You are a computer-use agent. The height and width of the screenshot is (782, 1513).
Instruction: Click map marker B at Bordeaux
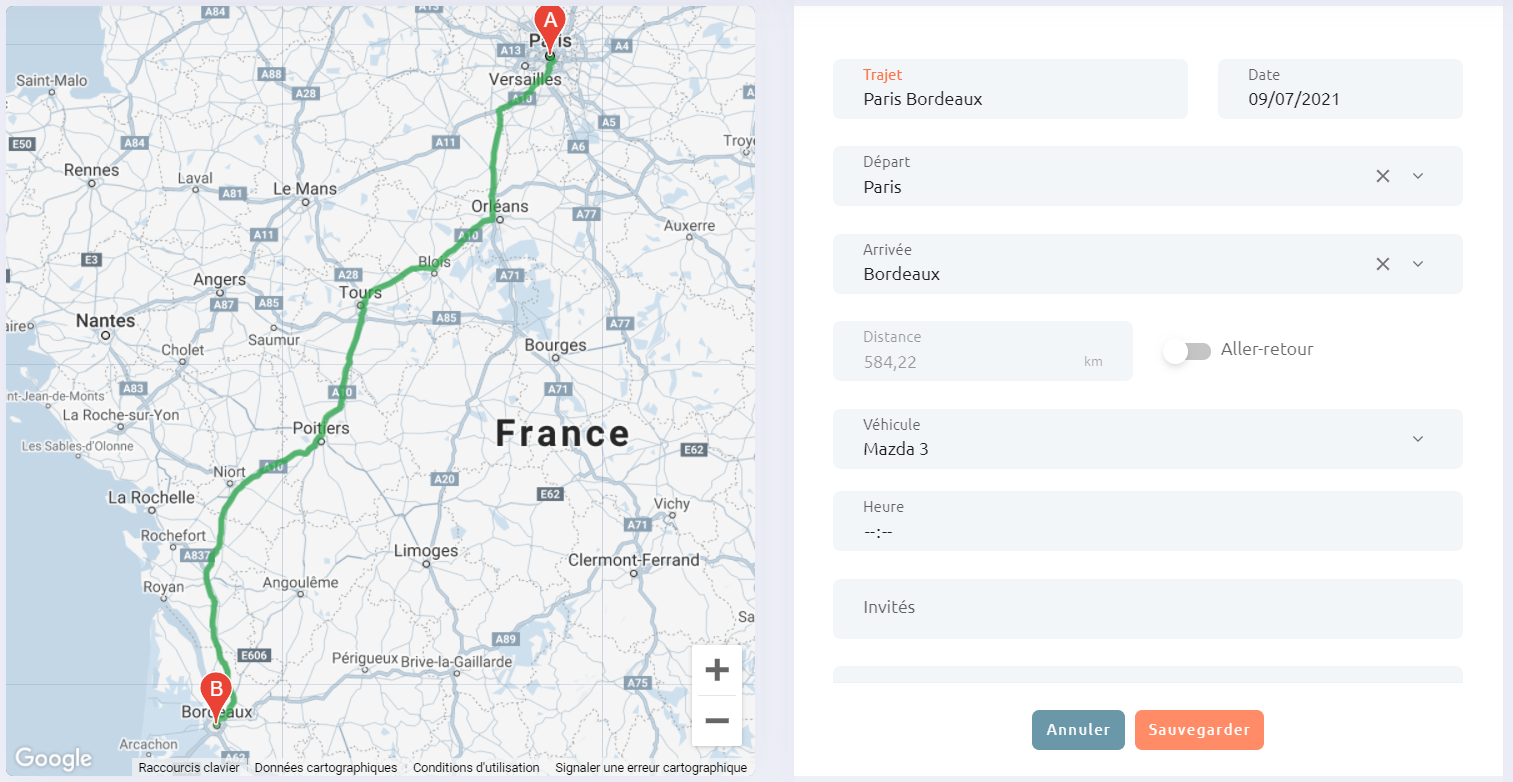click(216, 690)
